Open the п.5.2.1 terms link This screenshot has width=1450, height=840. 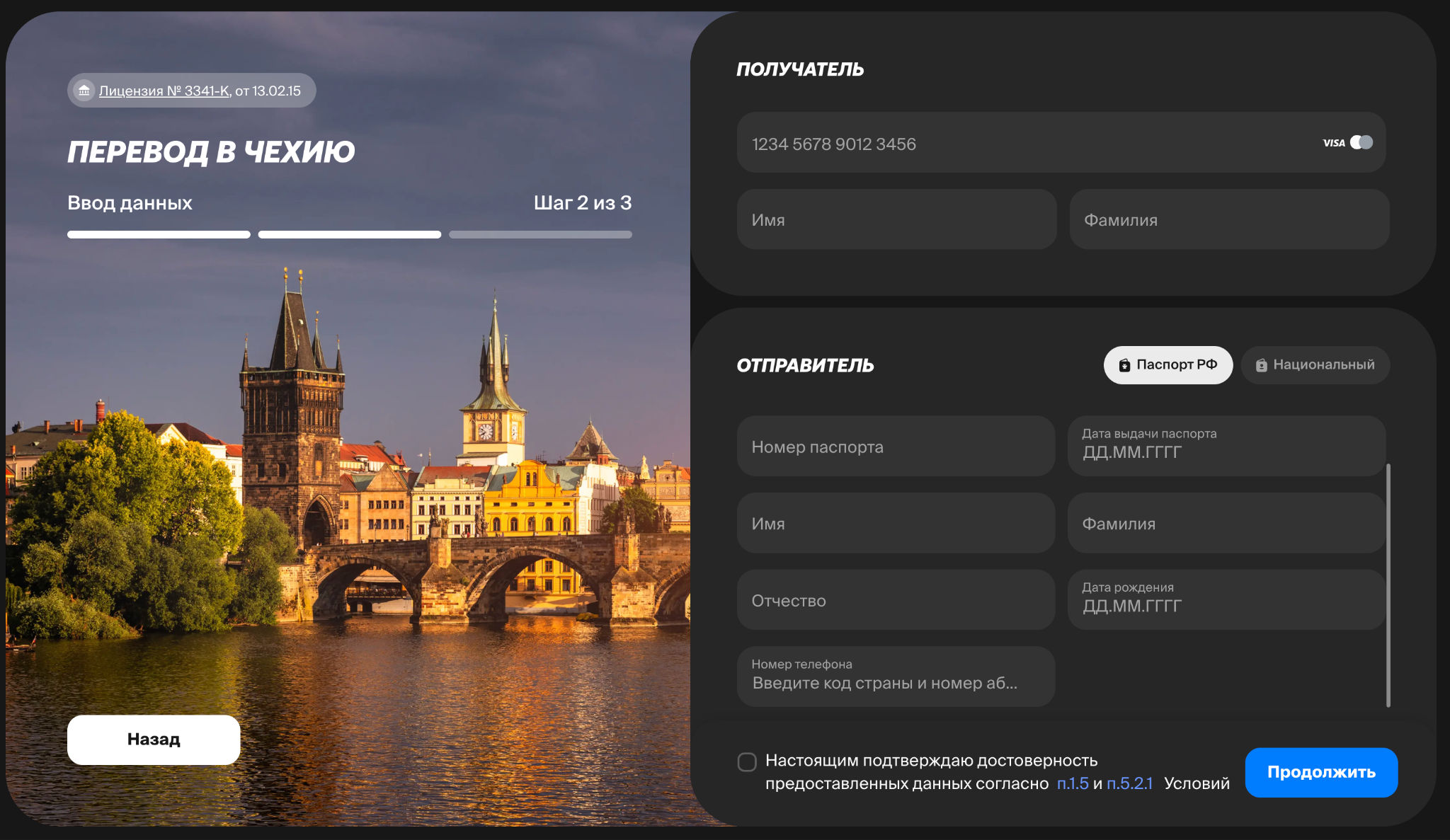pyautogui.click(x=1129, y=783)
